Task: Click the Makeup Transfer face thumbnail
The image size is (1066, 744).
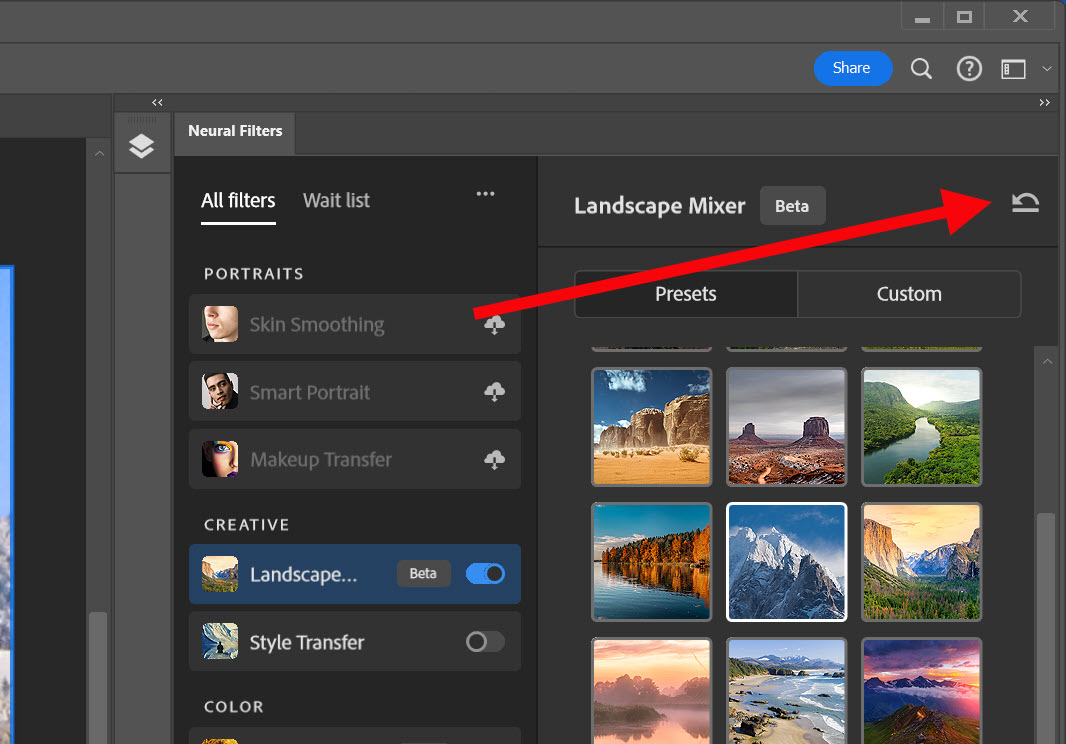Action: click(x=220, y=459)
